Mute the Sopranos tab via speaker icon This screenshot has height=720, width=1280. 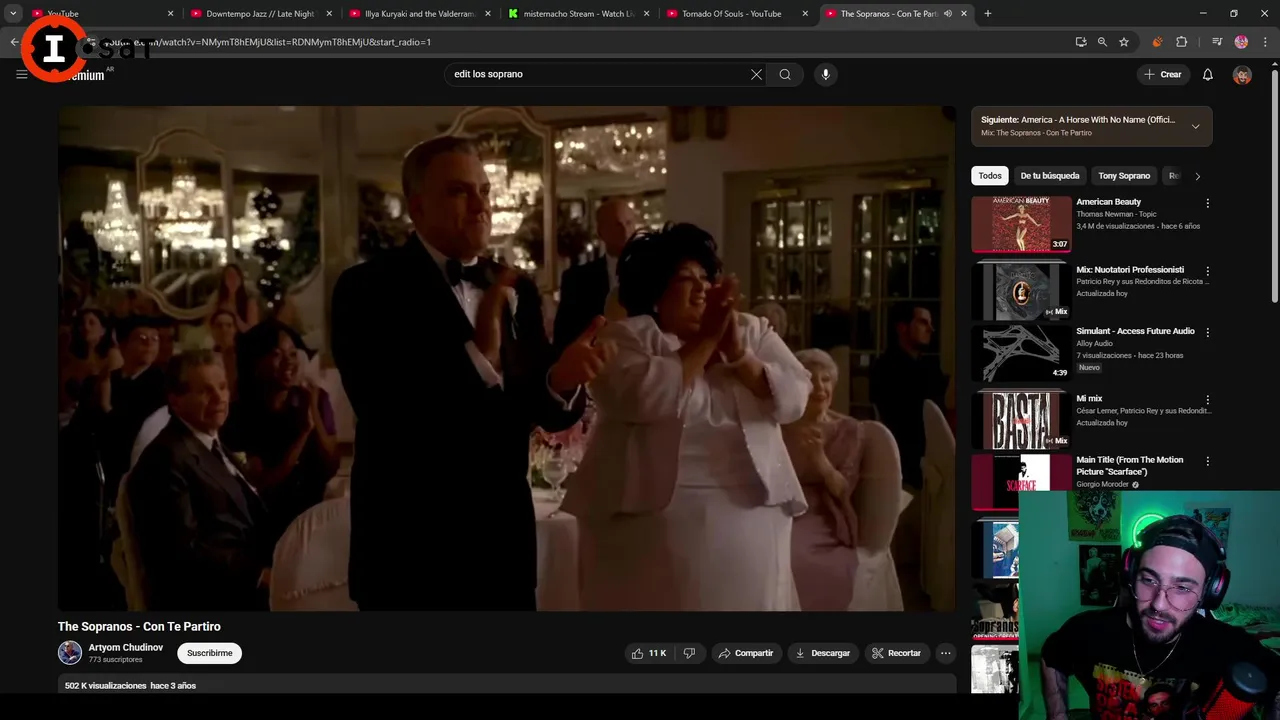click(948, 14)
